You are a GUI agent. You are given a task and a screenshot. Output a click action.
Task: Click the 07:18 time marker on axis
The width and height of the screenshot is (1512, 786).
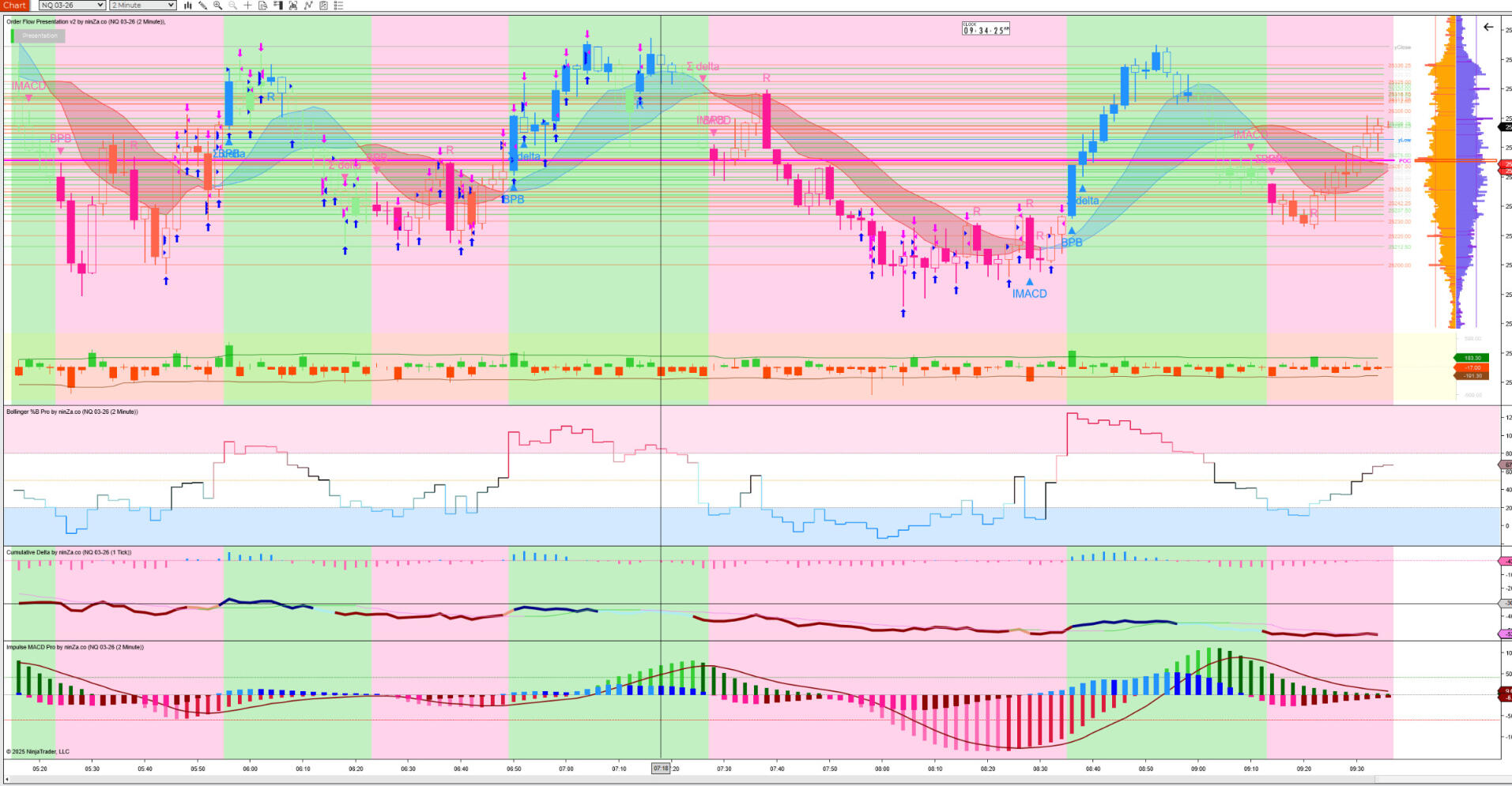(x=661, y=768)
